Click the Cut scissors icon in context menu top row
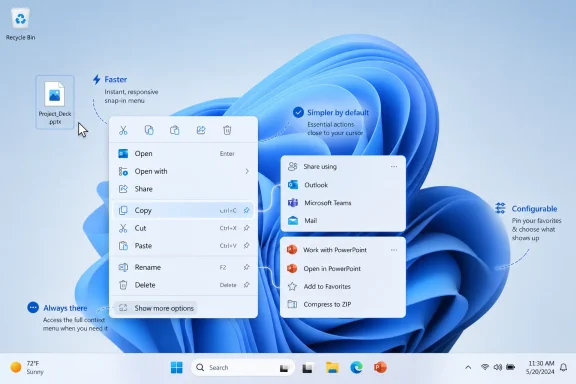Viewport: 576px width, 384px height. [x=123, y=130]
